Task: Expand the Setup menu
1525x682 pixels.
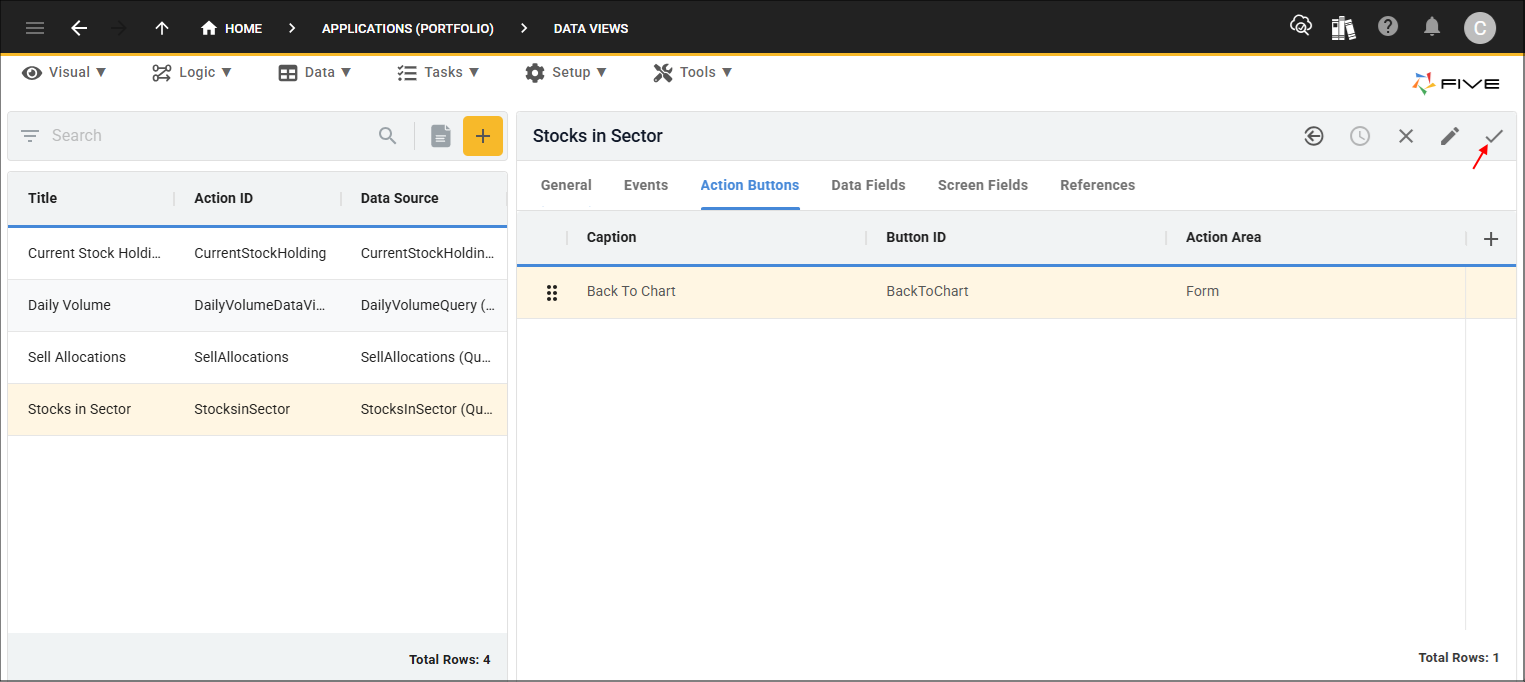Action: pyautogui.click(x=566, y=72)
